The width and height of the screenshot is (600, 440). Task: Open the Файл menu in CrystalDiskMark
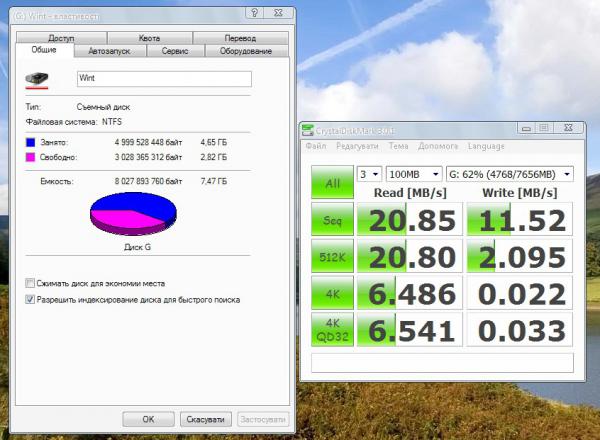click(x=316, y=146)
